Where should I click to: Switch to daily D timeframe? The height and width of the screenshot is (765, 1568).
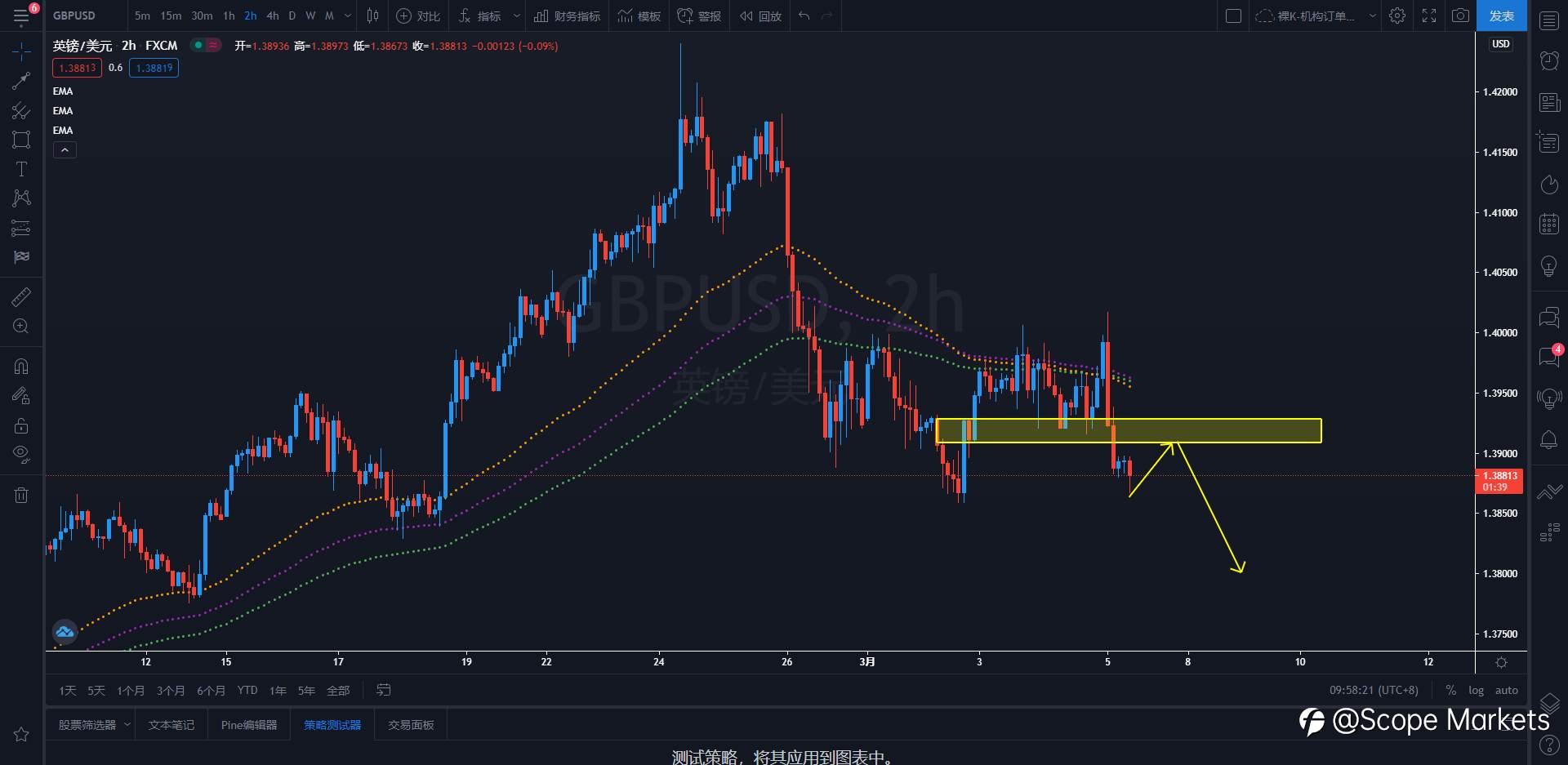[292, 16]
